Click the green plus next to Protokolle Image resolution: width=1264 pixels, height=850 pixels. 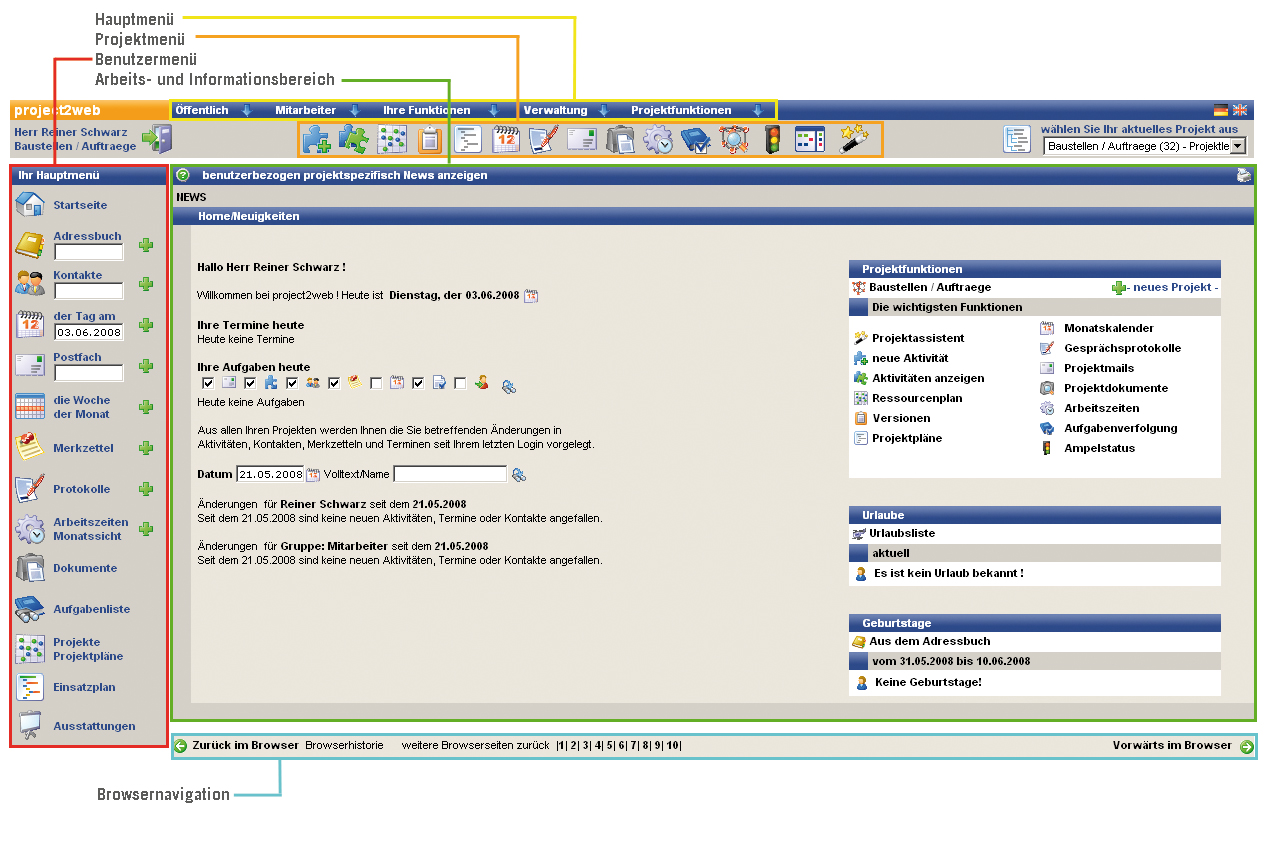(x=146, y=489)
